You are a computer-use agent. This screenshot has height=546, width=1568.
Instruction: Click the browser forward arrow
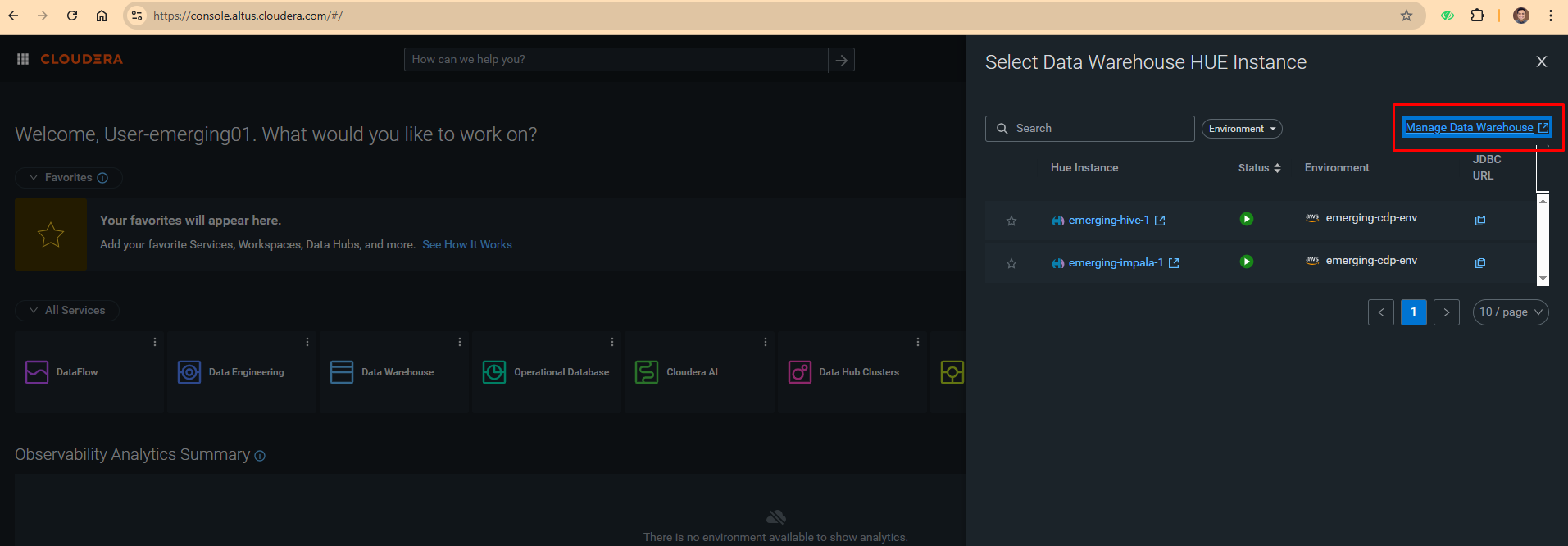pyautogui.click(x=43, y=16)
